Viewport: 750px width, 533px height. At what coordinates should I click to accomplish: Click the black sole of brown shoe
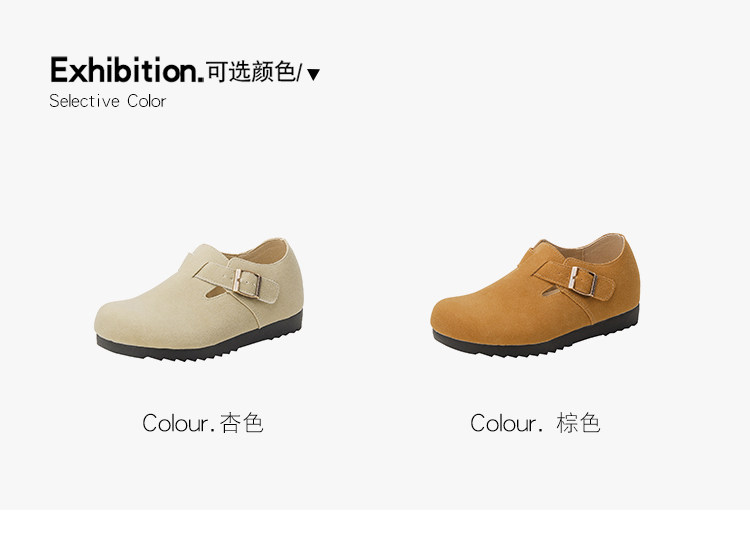tap(537, 340)
